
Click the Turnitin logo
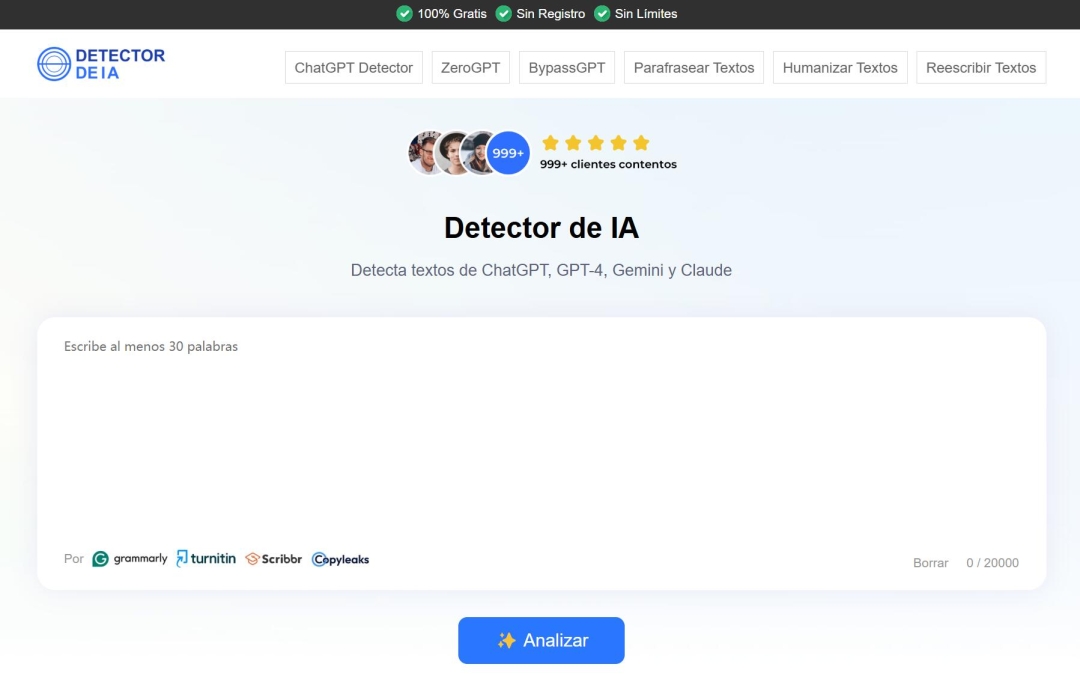206,558
